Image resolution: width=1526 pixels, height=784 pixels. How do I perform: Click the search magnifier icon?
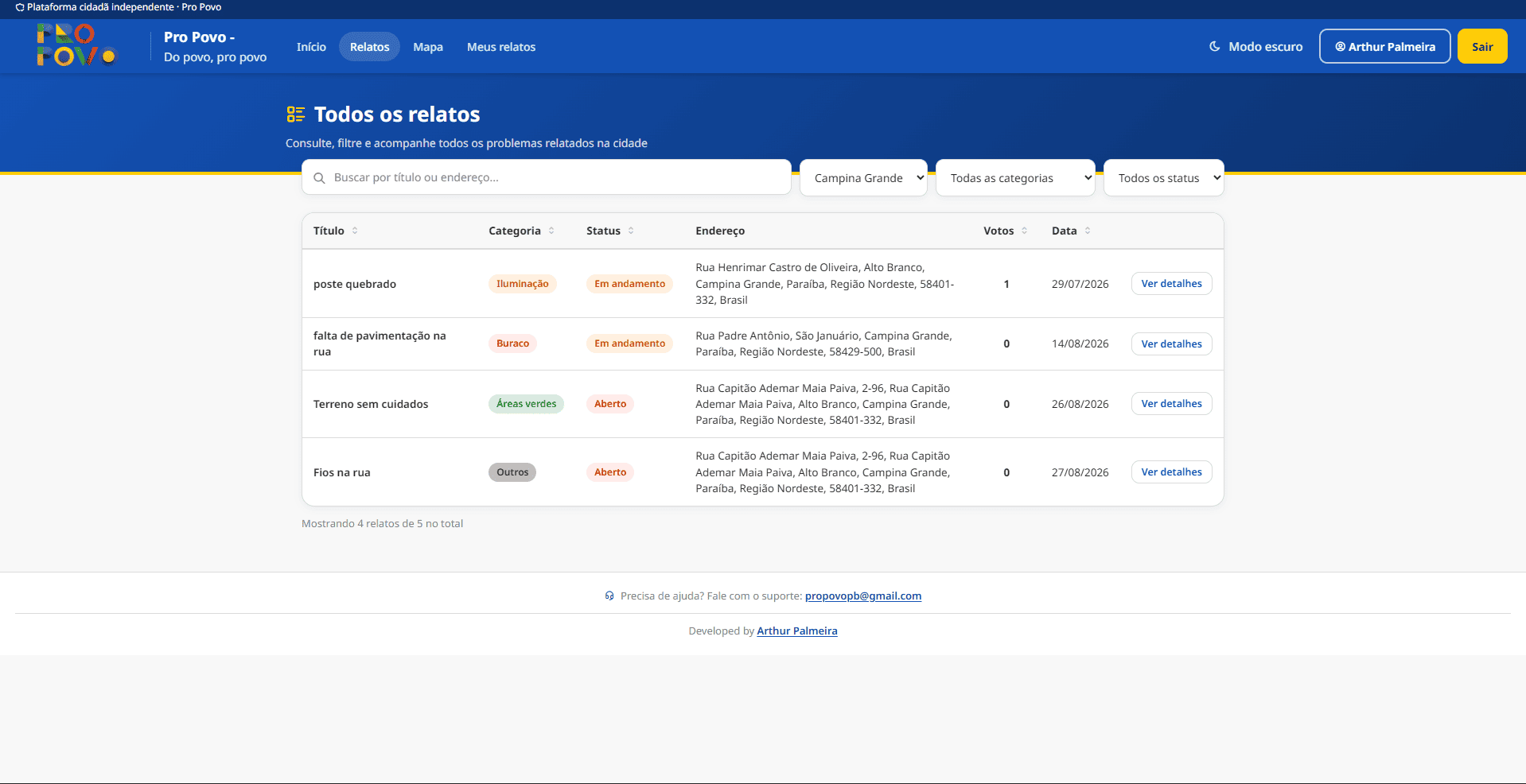319,178
